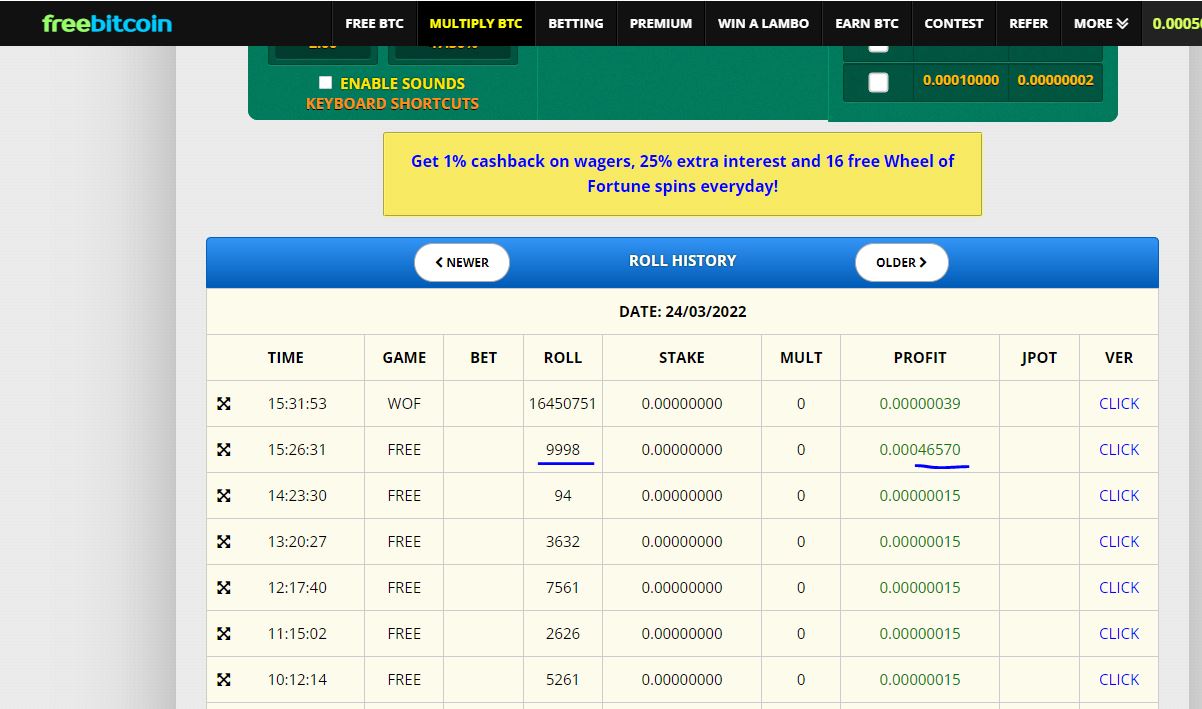Toggle the Enable Sounds checkbox
Screen dimensions: 1202x709
pos(325,83)
